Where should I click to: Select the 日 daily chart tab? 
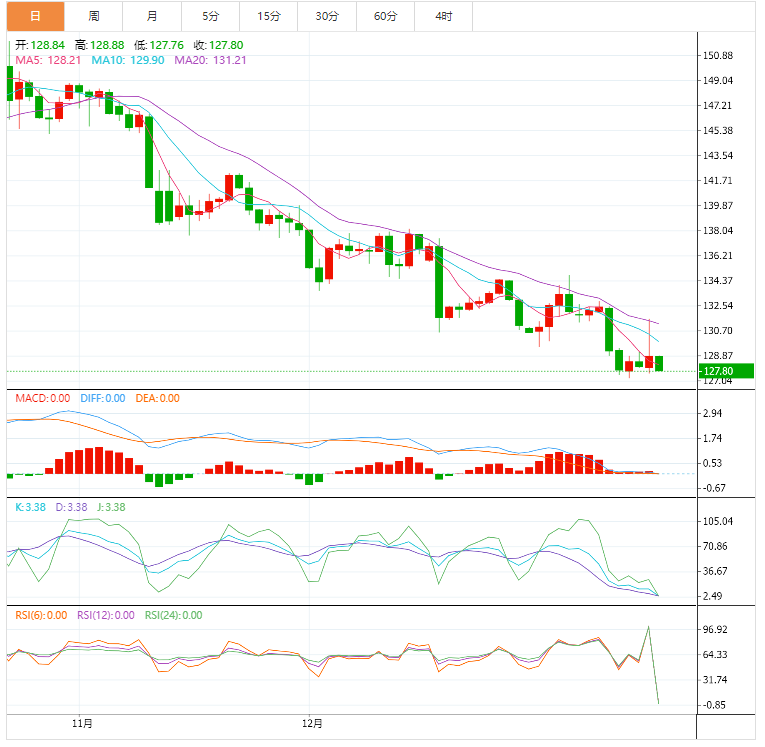tap(36, 16)
